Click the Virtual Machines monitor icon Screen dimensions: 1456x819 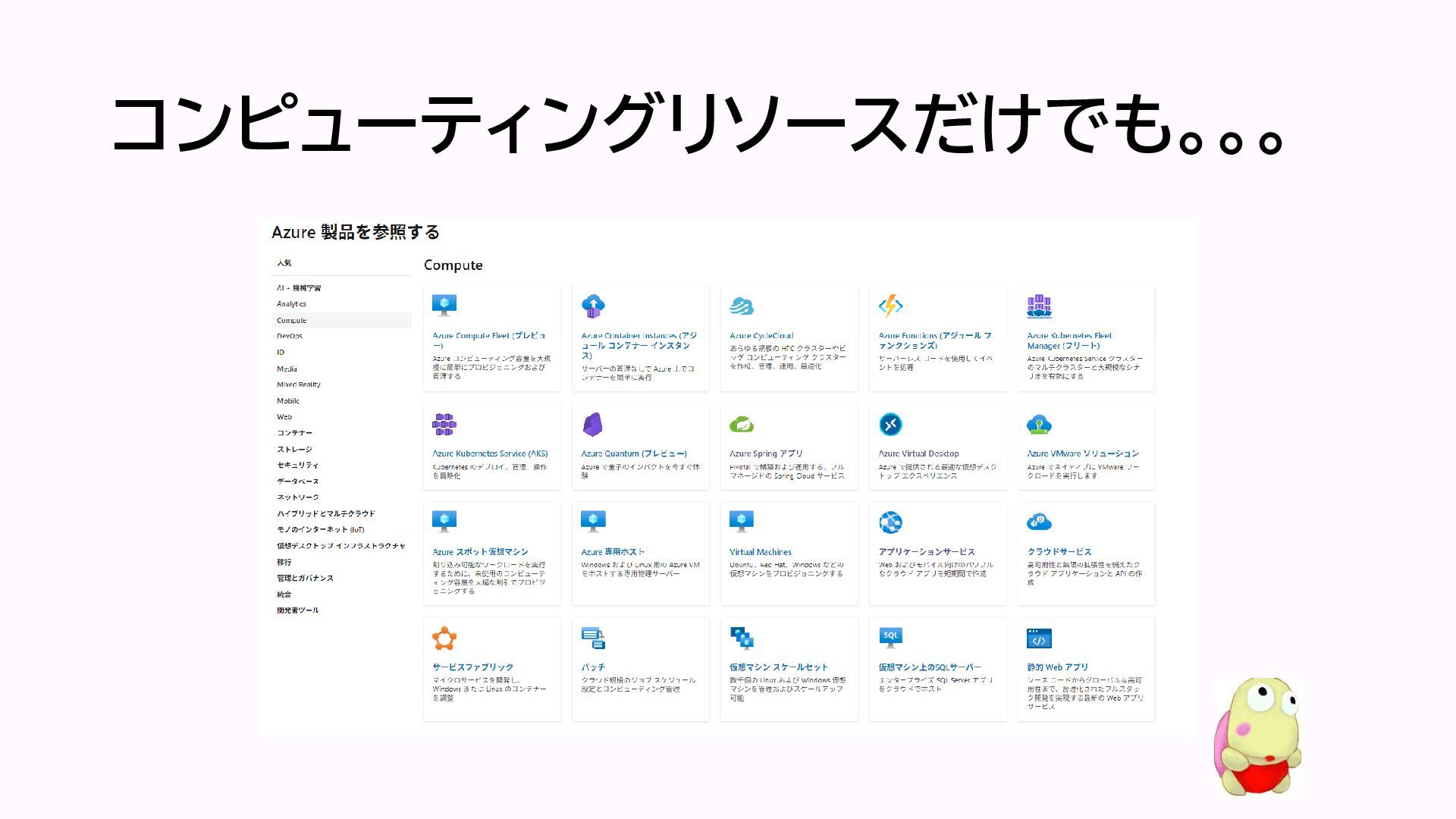pyautogui.click(x=742, y=522)
